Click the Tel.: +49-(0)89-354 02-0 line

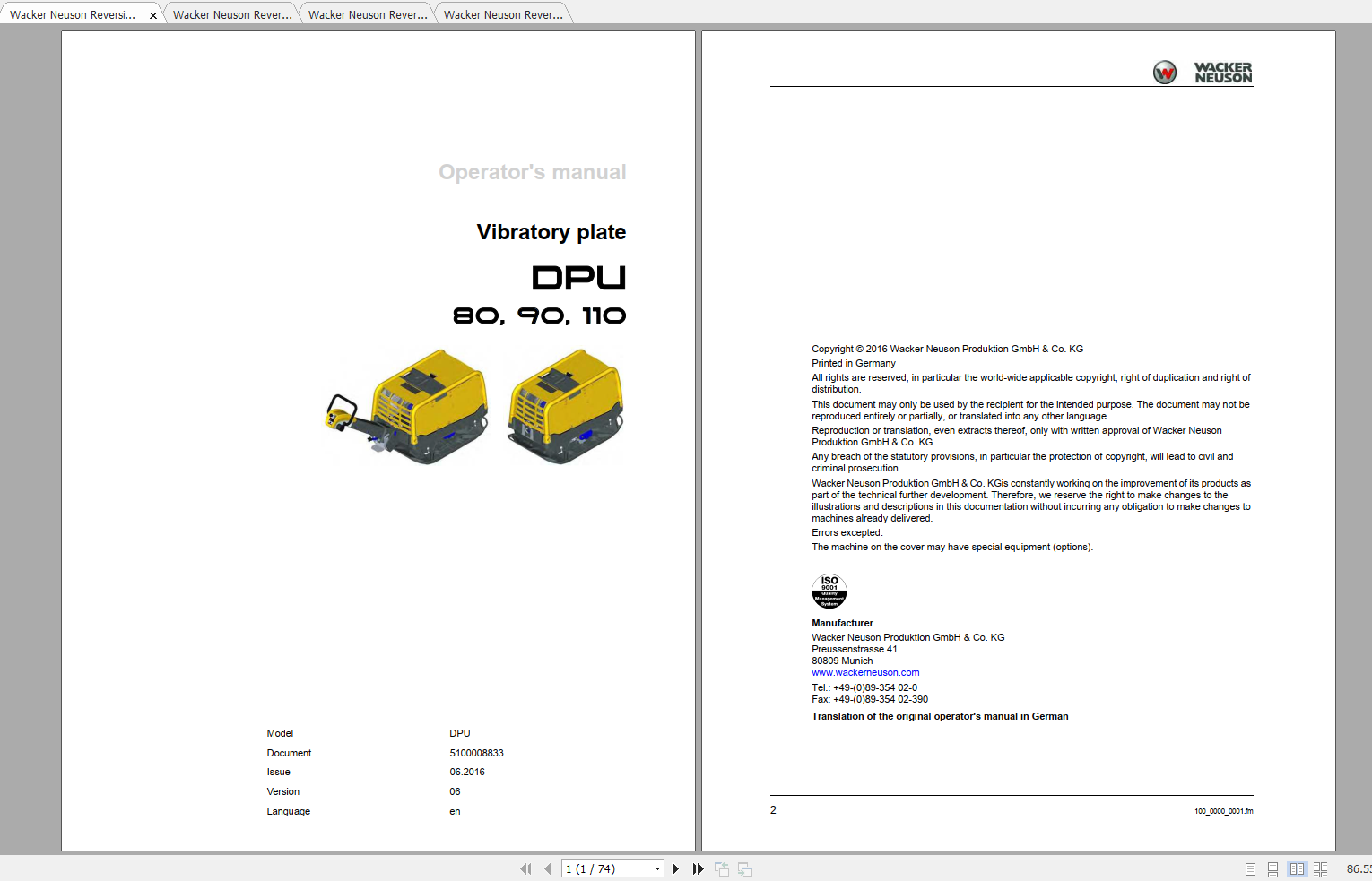point(864,687)
